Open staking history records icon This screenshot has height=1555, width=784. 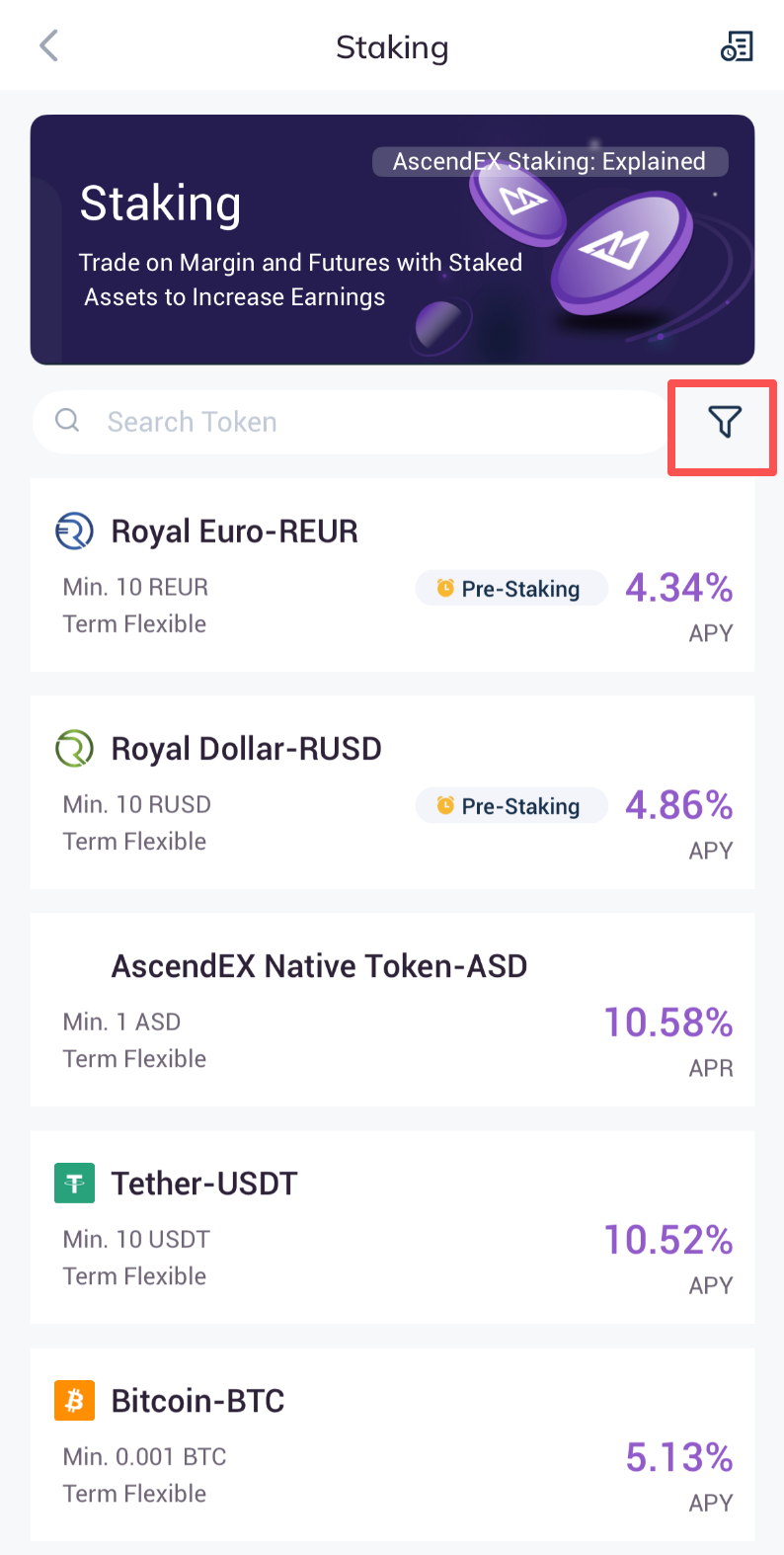coord(737,45)
